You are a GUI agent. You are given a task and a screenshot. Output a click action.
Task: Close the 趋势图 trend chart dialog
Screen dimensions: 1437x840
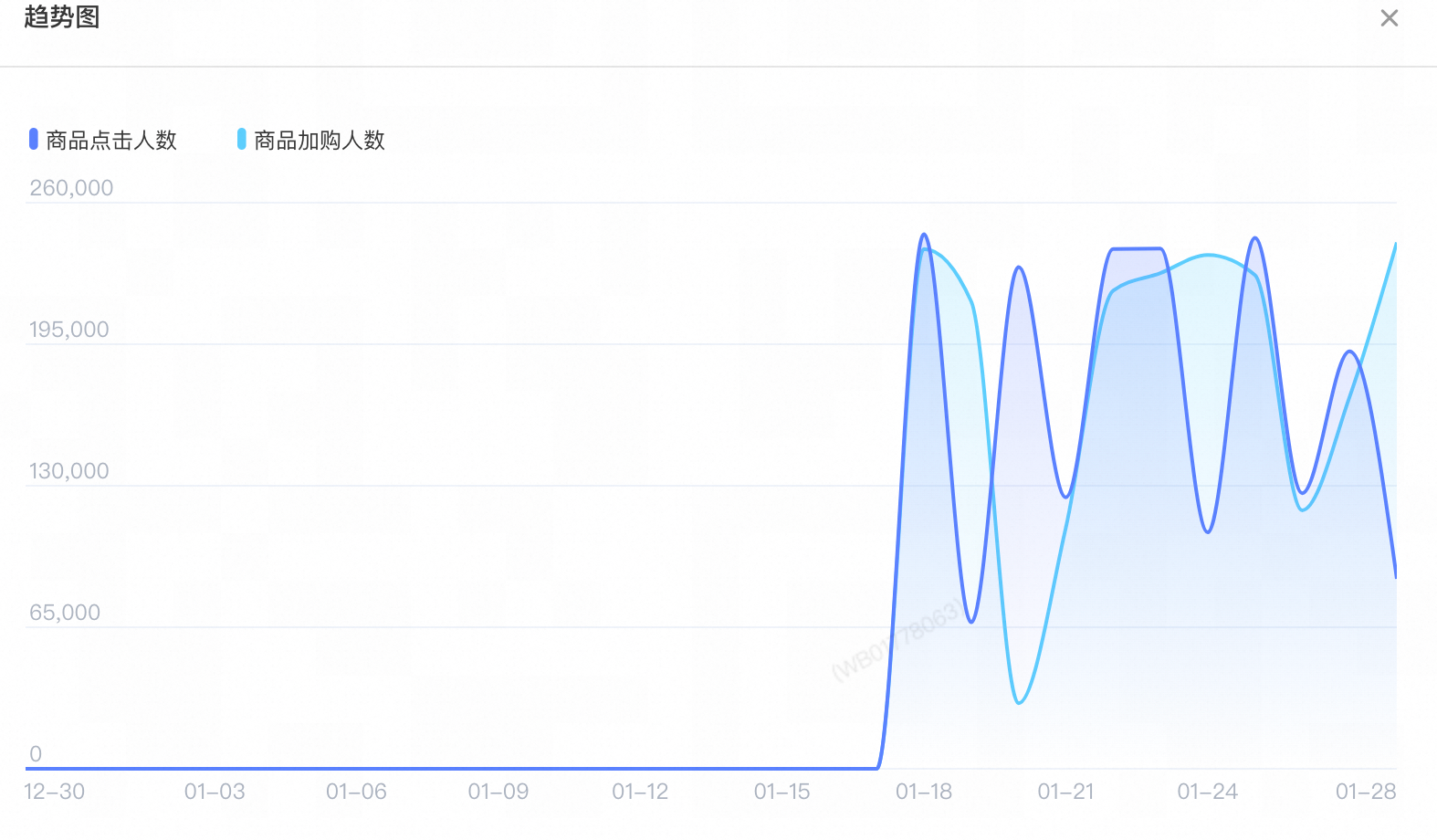pyautogui.click(x=1389, y=18)
